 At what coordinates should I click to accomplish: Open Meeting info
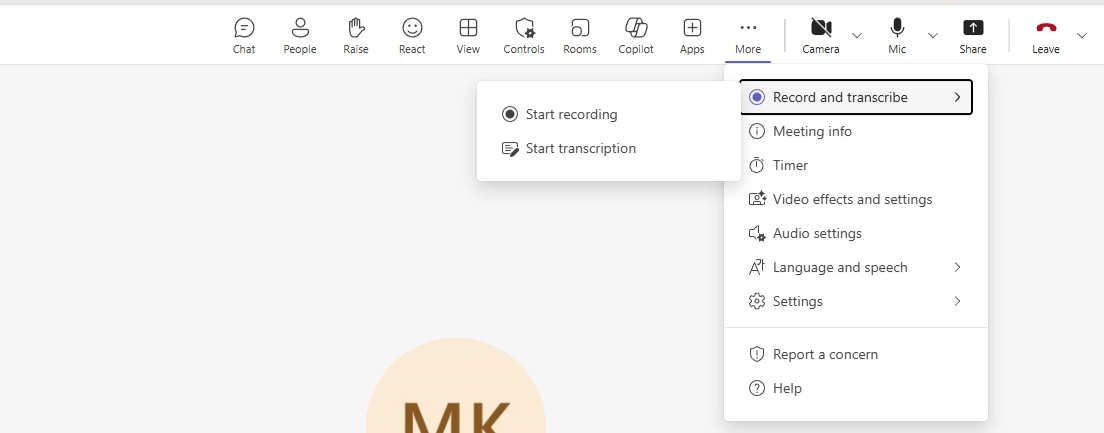tap(856, 131)
